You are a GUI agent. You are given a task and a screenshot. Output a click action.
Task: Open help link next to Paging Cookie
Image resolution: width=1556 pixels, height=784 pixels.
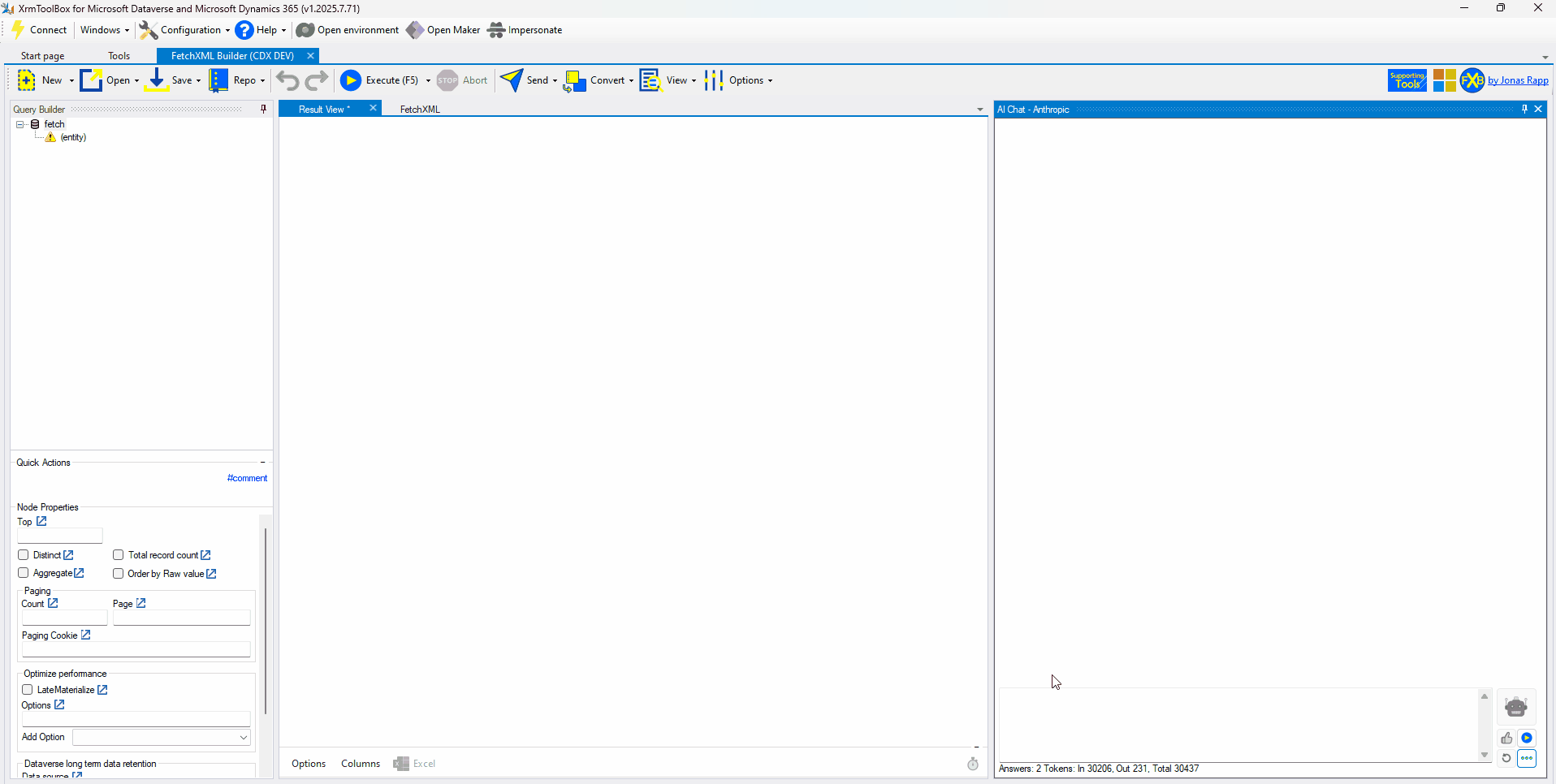85,635
